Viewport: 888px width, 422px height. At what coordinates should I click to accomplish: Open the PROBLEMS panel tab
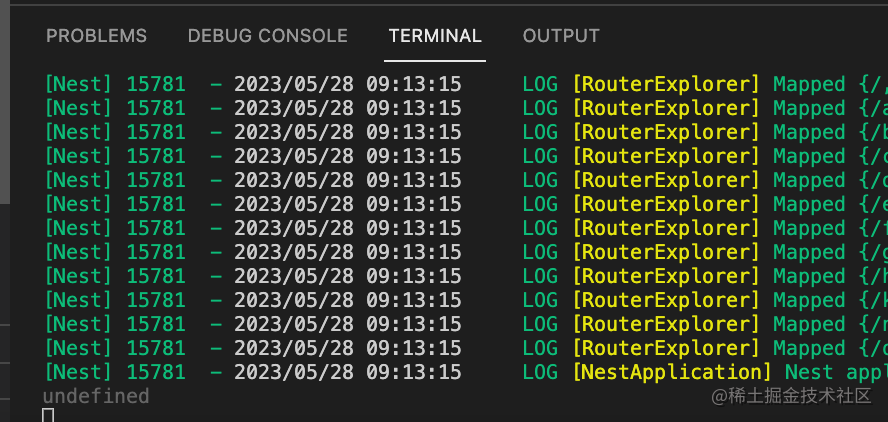click(x=96, y=36)
